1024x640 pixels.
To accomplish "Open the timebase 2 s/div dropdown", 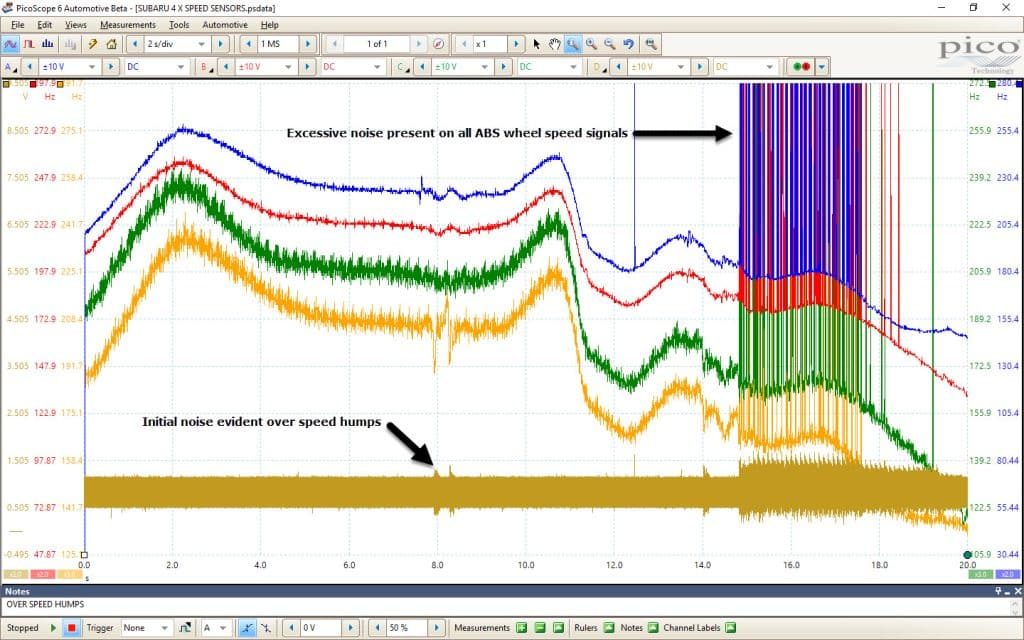I will [x=176, y=44].
